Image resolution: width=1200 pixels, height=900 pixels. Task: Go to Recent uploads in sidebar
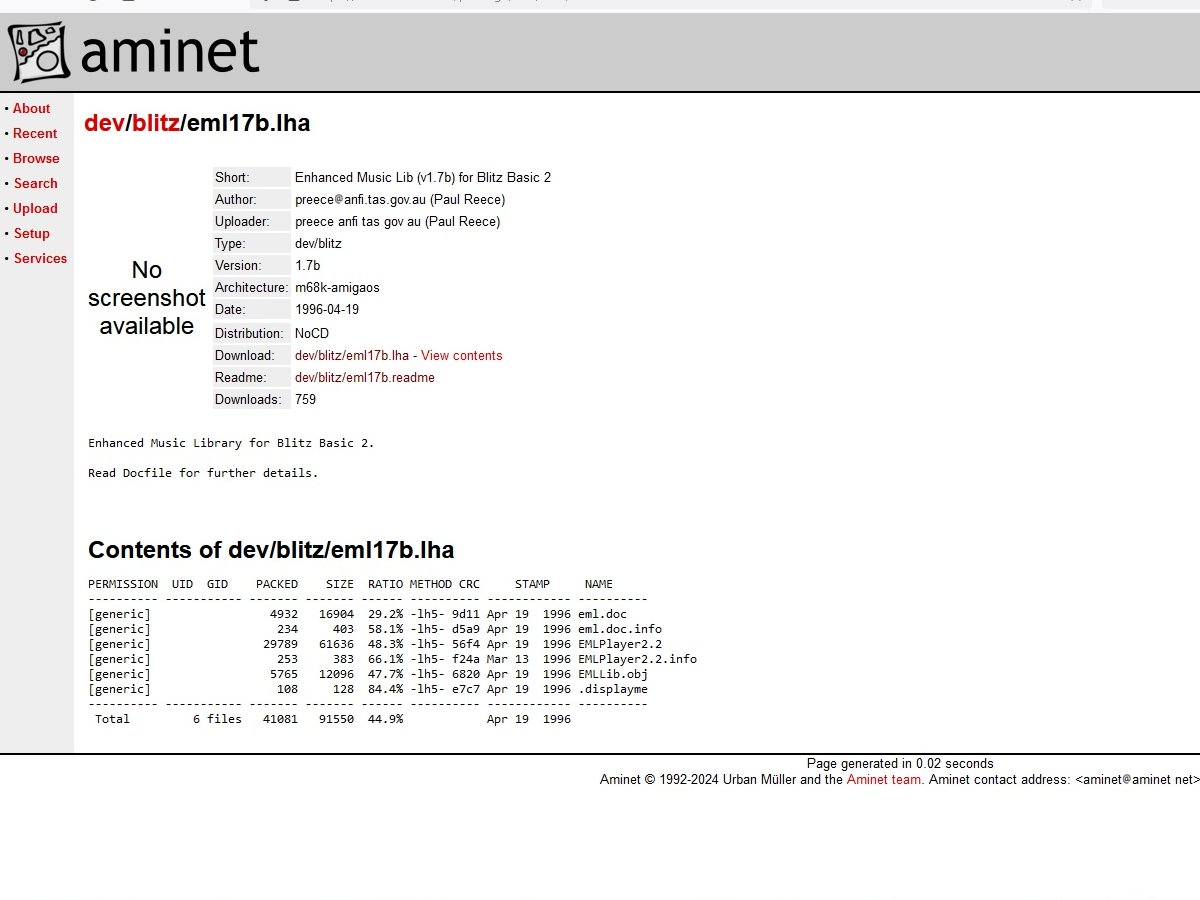[35, 133]
